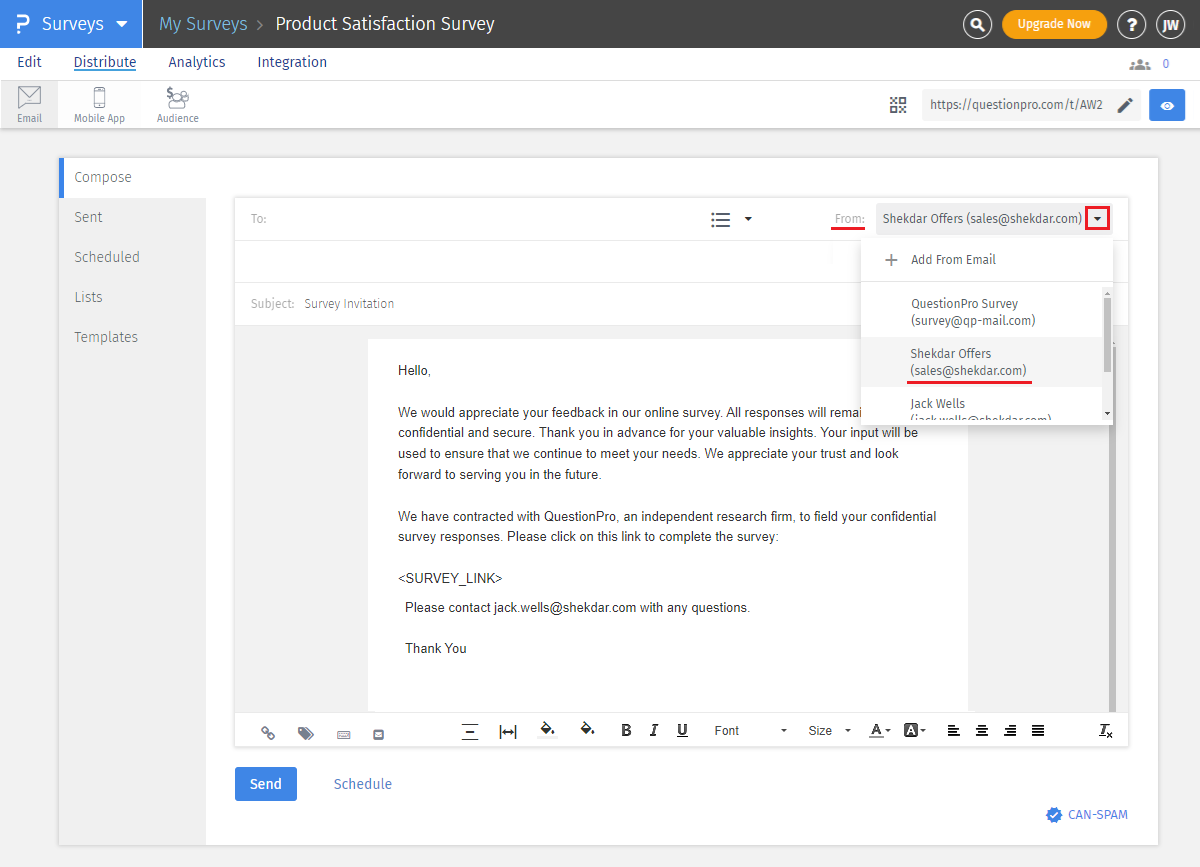Open the search icon in the top bar
The height and width of the screenshot is (867, 1200).
977,23
